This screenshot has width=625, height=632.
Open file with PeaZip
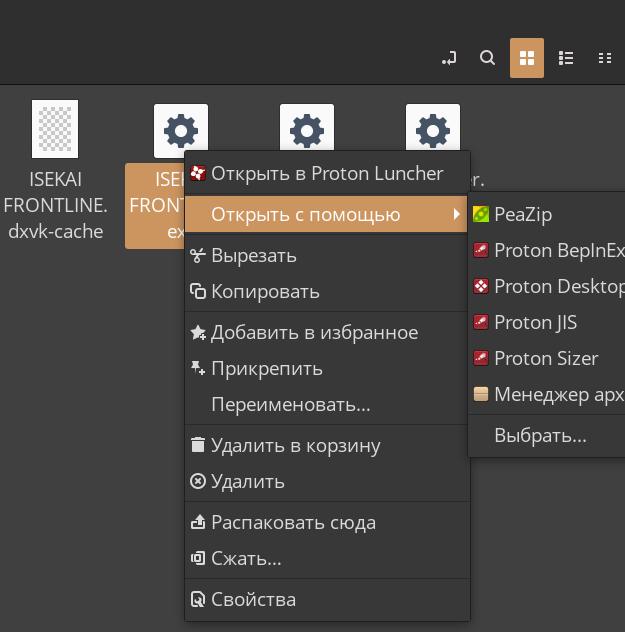pyautogui.click(x=522, y=214)
